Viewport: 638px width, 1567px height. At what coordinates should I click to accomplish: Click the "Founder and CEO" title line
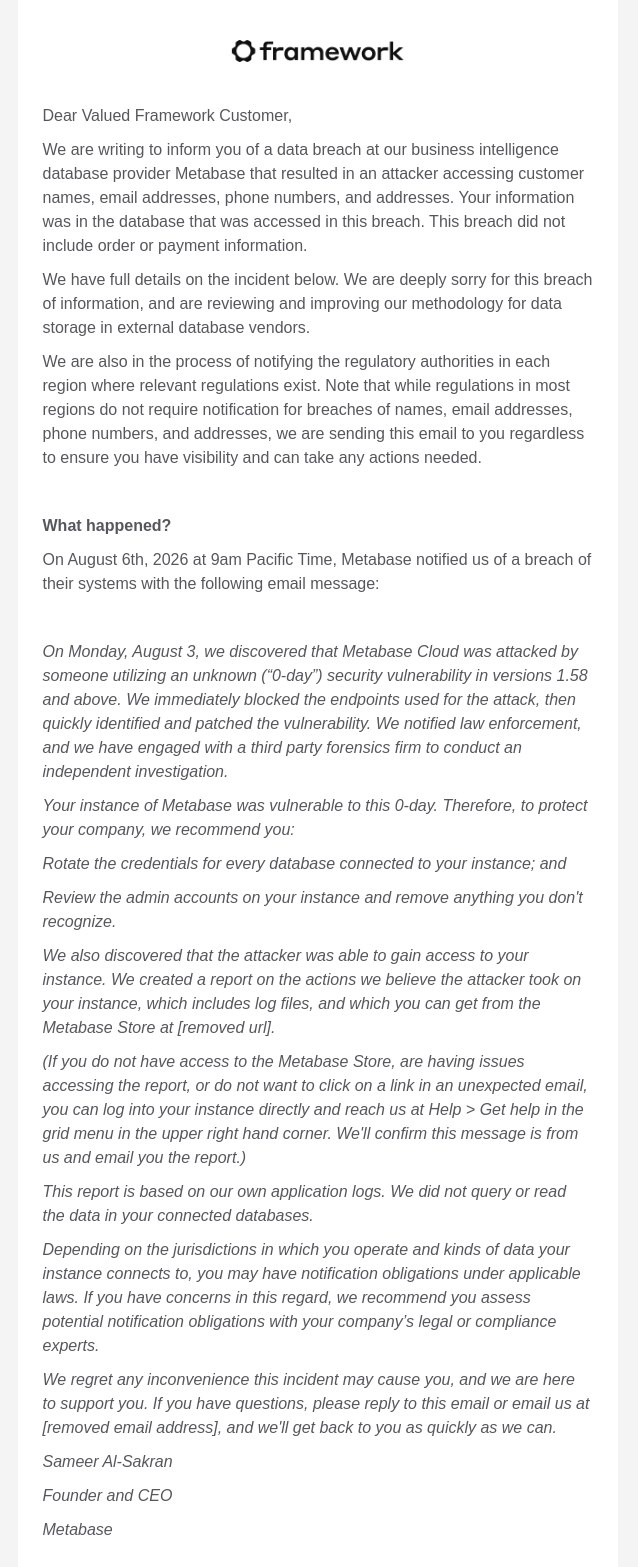pyautogui.click(x=107, y=1496)
